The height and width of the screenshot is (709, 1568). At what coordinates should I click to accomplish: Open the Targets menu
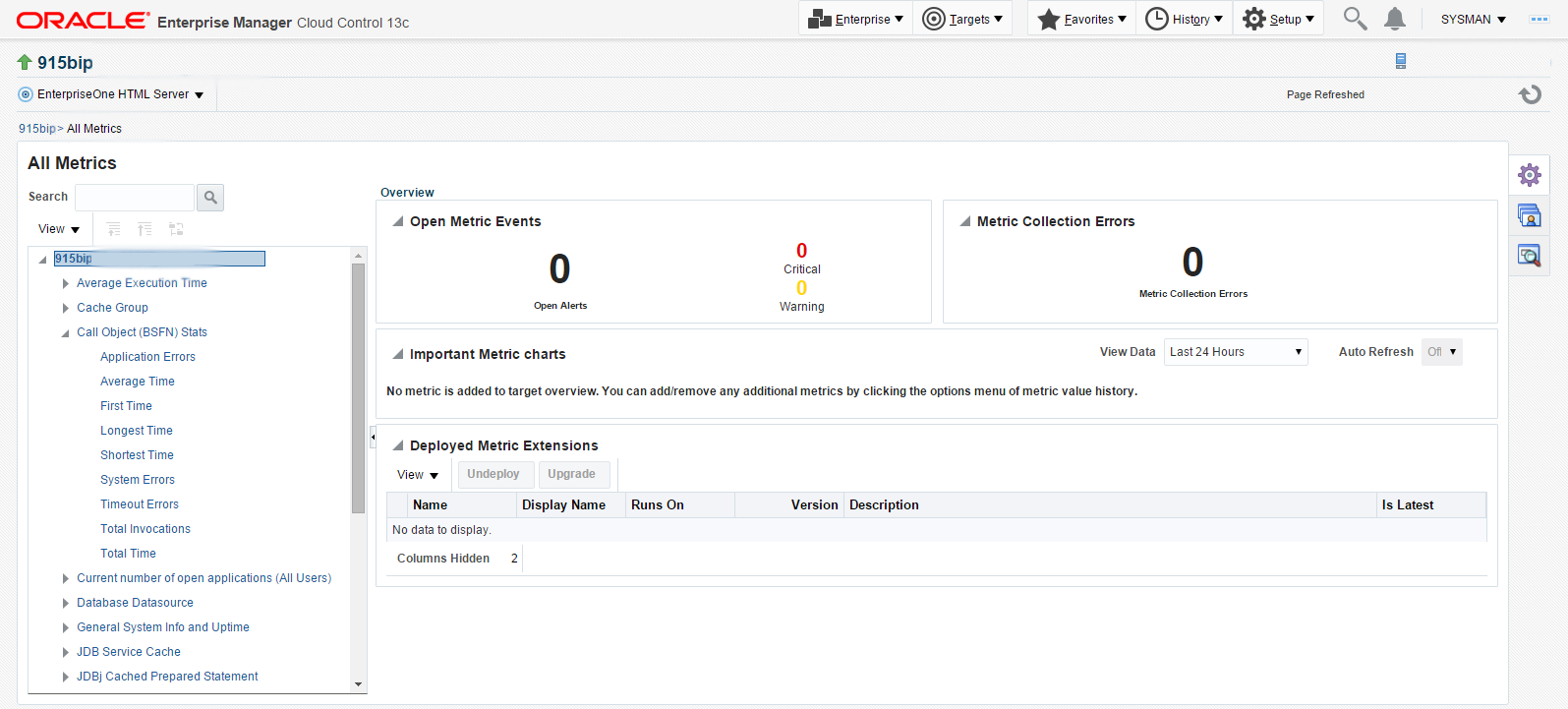coord(963,19)
